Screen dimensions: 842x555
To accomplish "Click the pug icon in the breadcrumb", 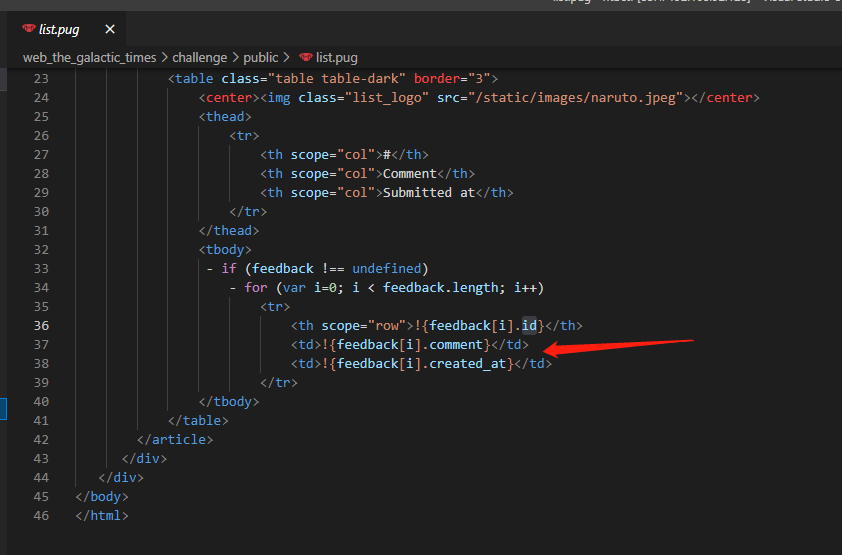I will click(306, 57).
